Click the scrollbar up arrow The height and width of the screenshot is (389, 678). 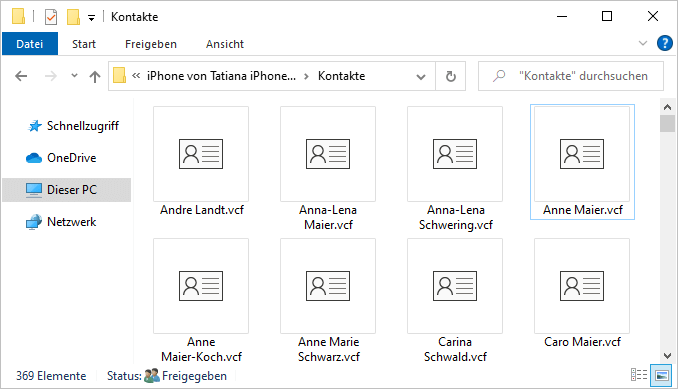pyautogui.click(x=667, y=107)
